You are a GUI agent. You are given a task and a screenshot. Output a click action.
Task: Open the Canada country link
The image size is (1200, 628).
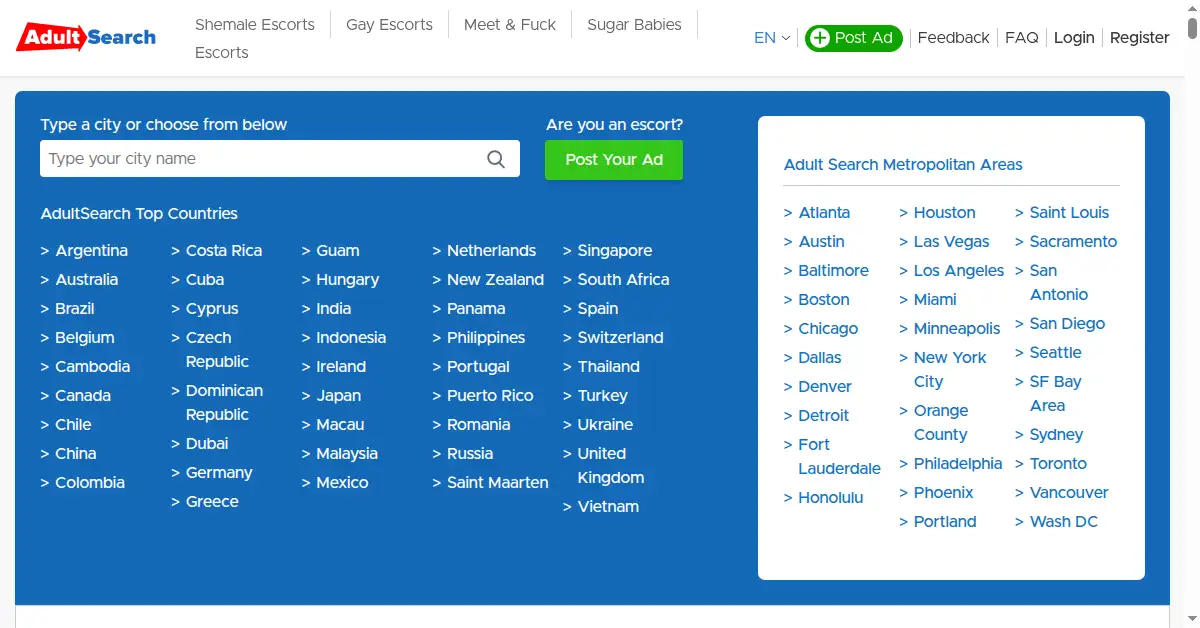83,396
